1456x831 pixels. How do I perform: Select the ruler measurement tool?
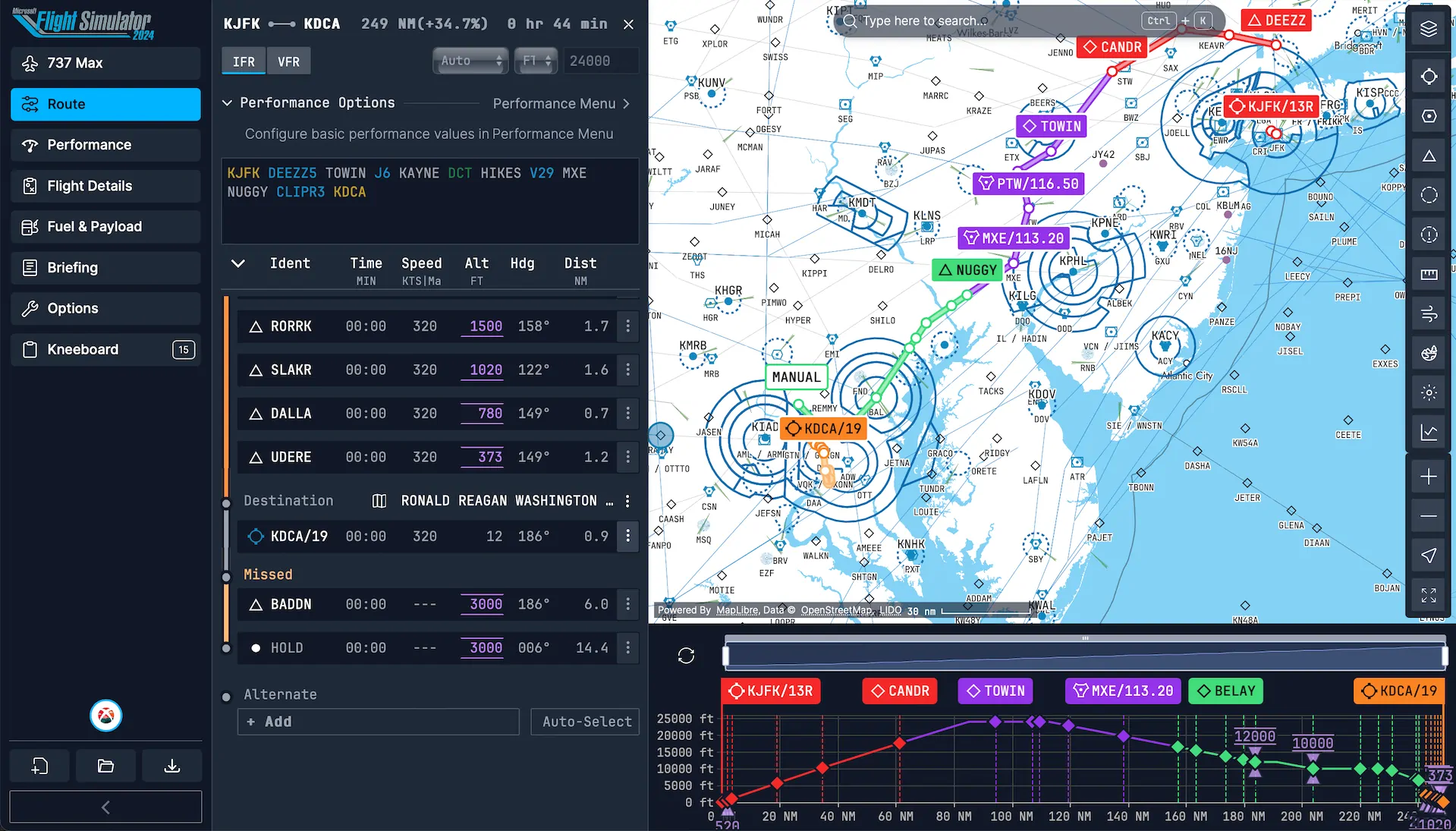tap(1429, 273)
